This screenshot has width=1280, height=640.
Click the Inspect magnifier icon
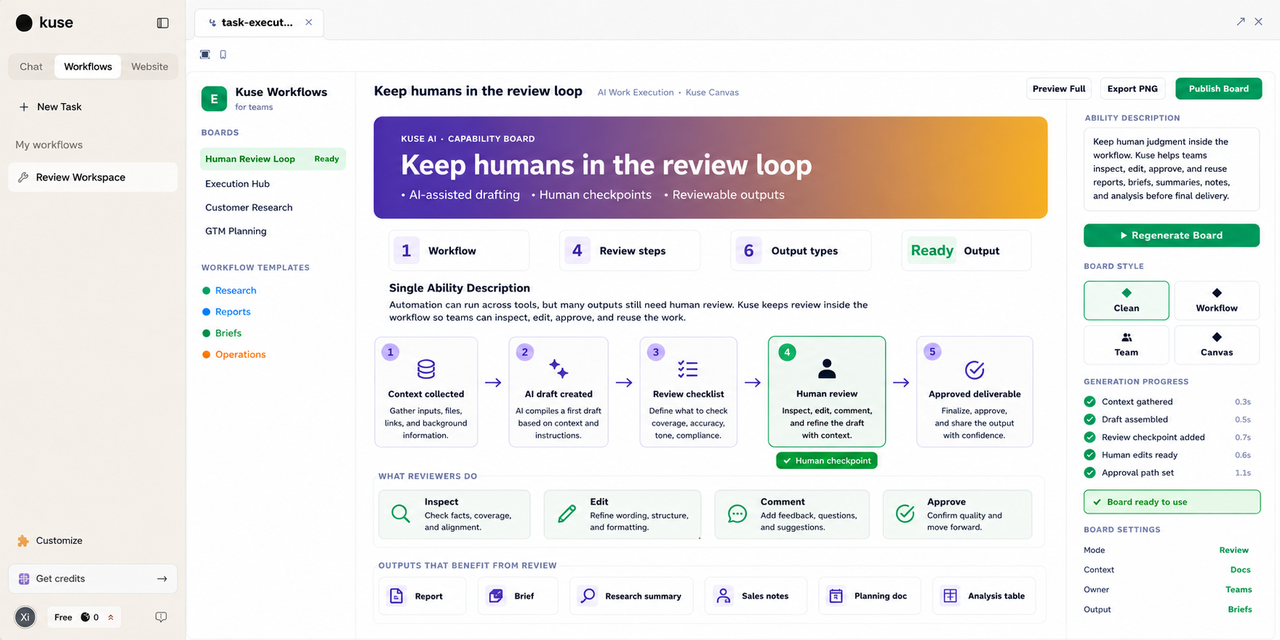coord(401,514)
